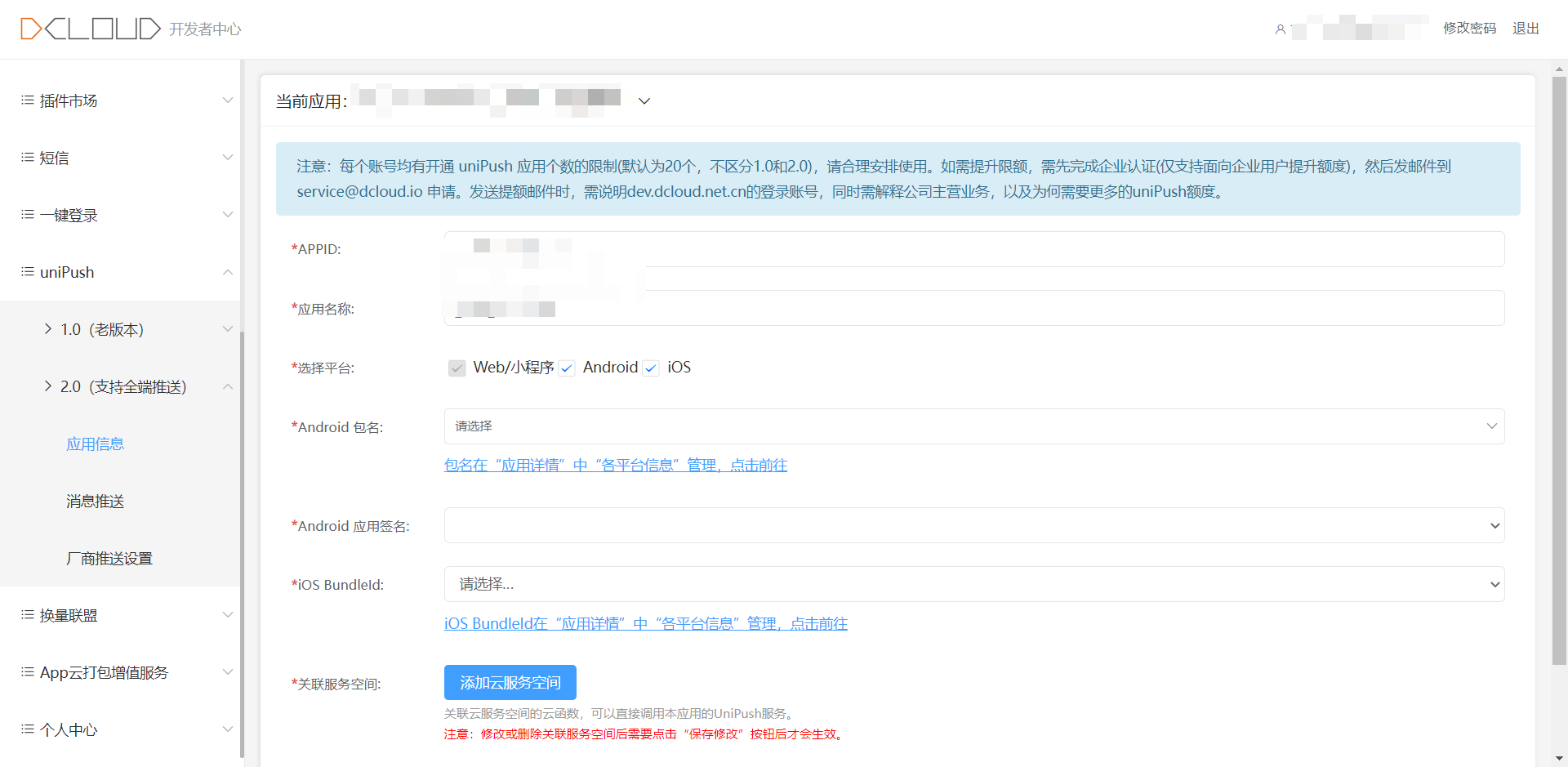Open the Android 应用签名 dropdown
The image size is (1568, 767).
point(974,525)
